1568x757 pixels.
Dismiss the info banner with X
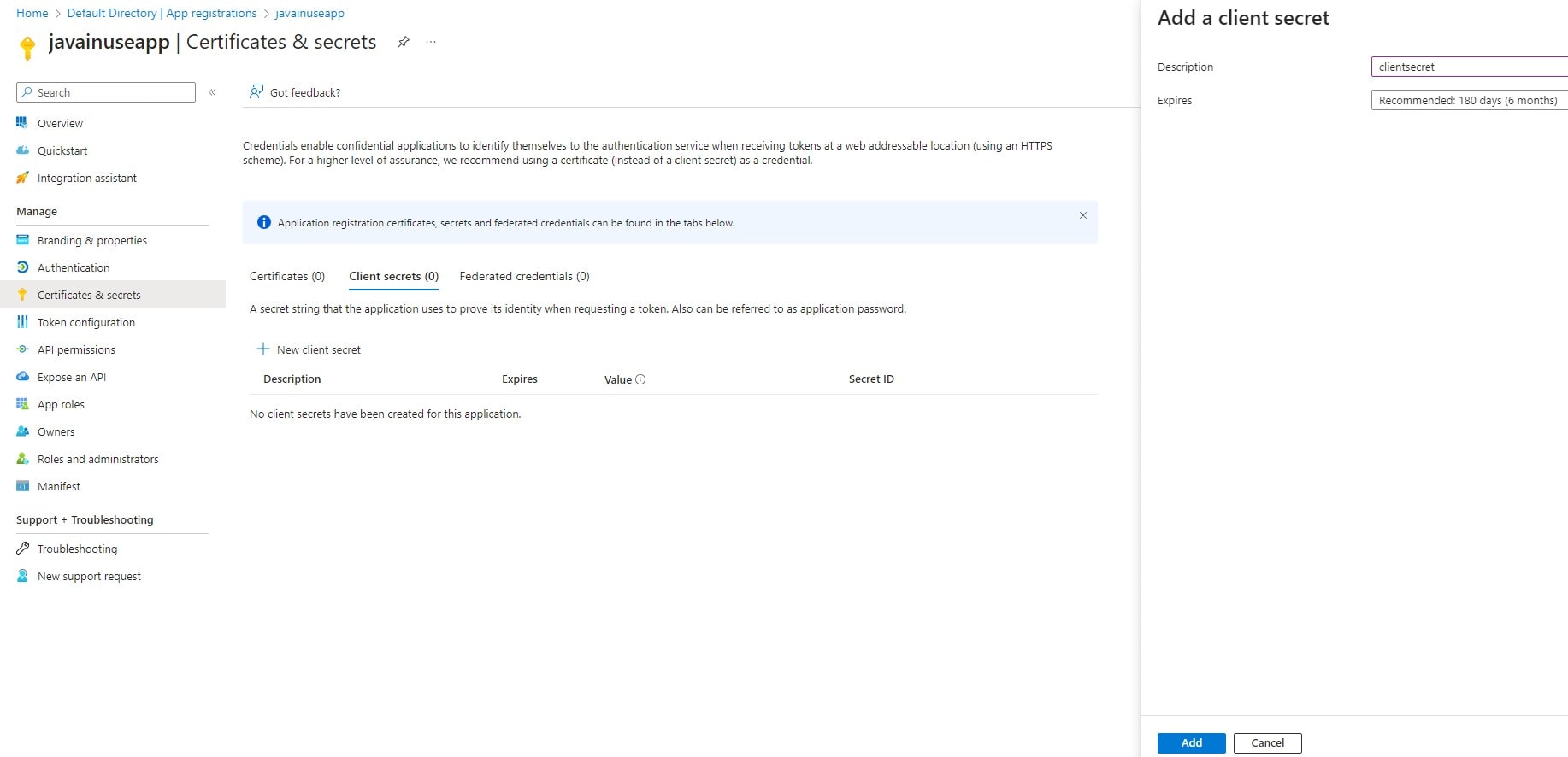coord(1083,215)
